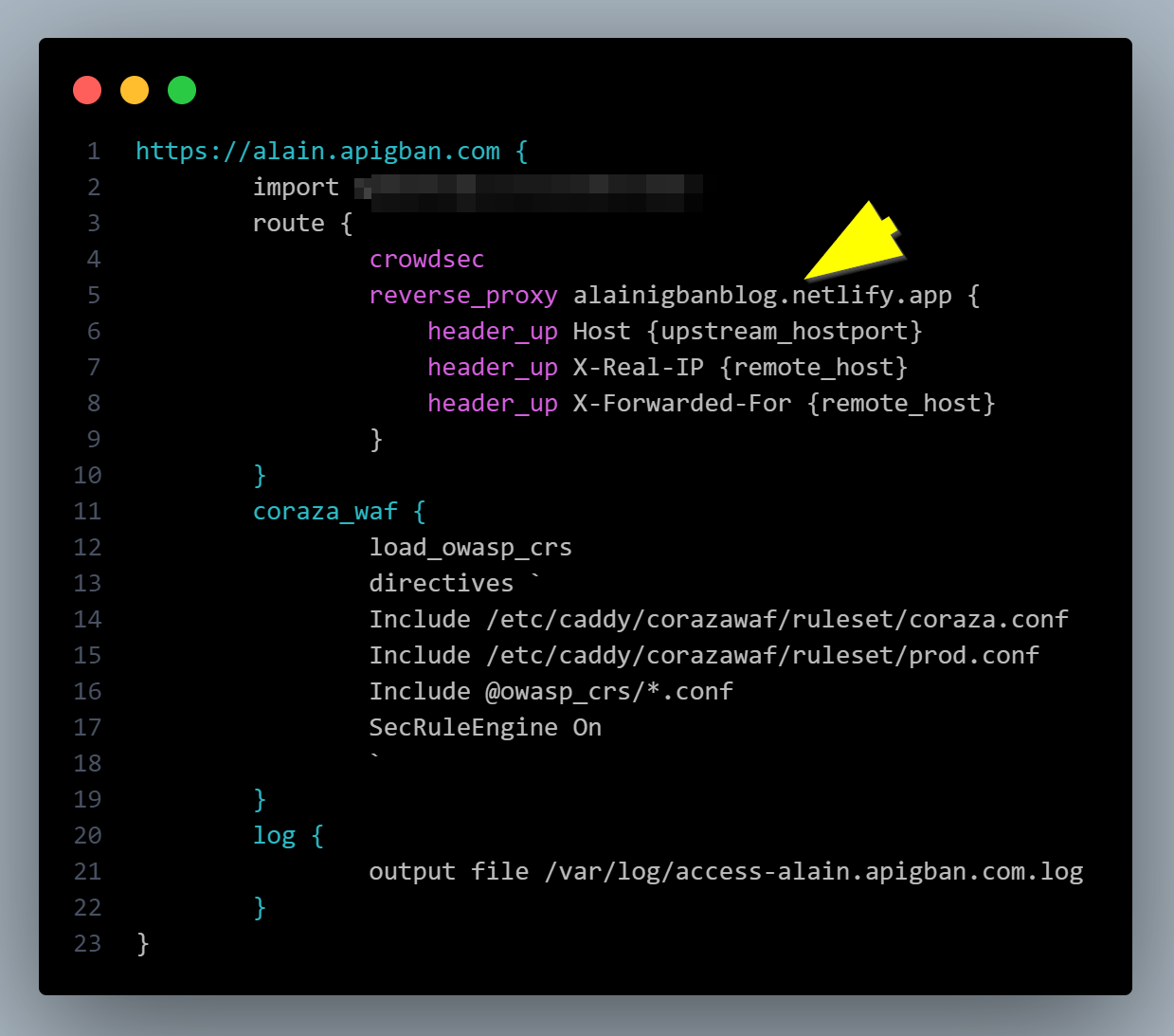This screenshot has height=1036, width=1174.
Task: Click the yellow traffic light circle
Action: tap(135, 90)
